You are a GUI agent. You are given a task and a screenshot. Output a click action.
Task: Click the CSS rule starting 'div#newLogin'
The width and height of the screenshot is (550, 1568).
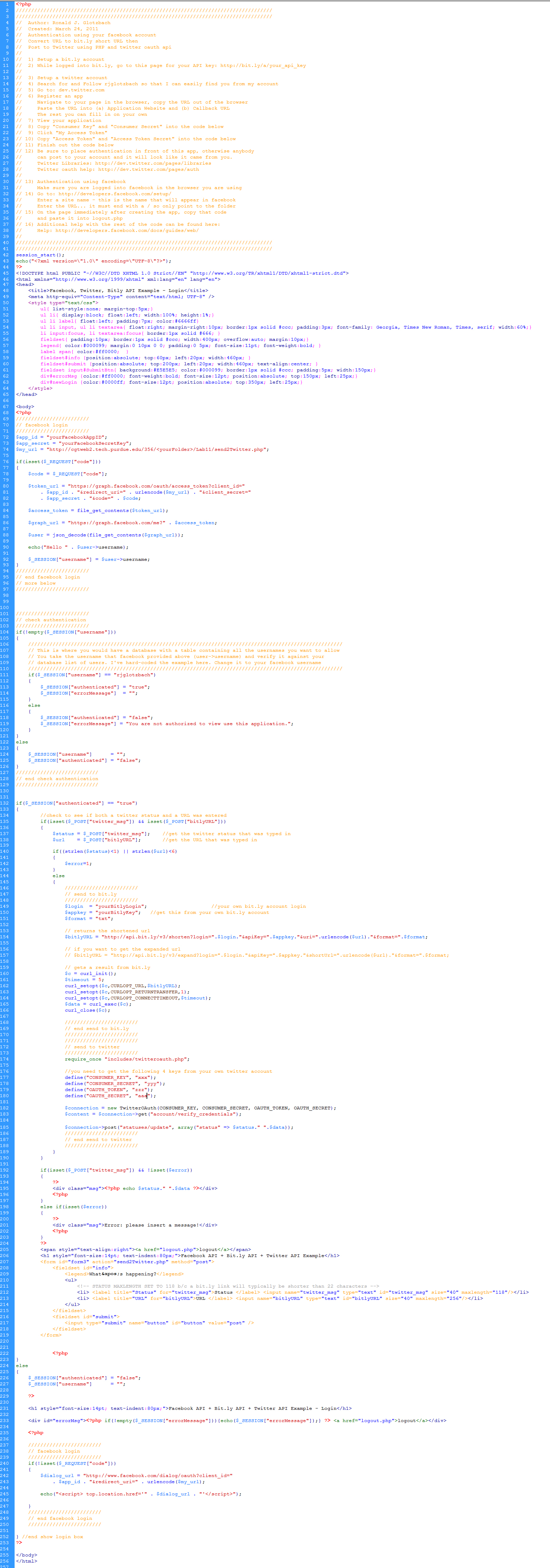(172, 382)
